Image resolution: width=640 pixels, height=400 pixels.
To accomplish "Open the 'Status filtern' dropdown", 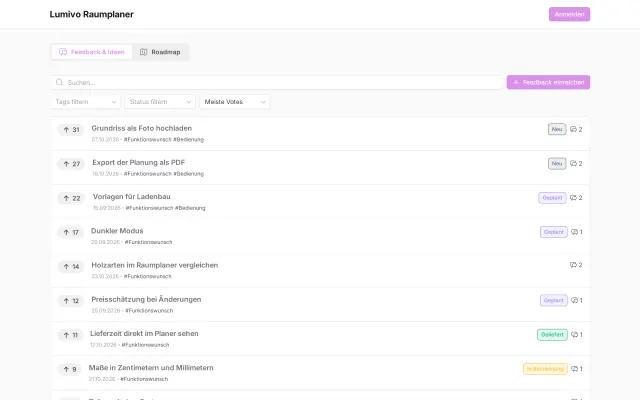I will (x=160, y=102).
